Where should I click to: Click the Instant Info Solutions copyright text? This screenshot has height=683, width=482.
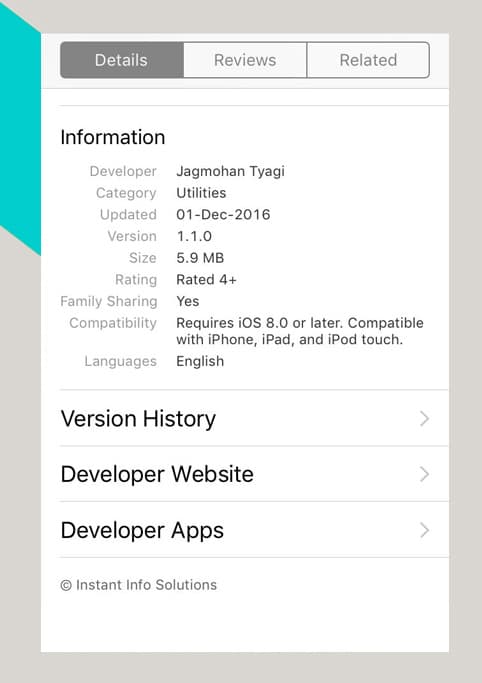(138, 585)
